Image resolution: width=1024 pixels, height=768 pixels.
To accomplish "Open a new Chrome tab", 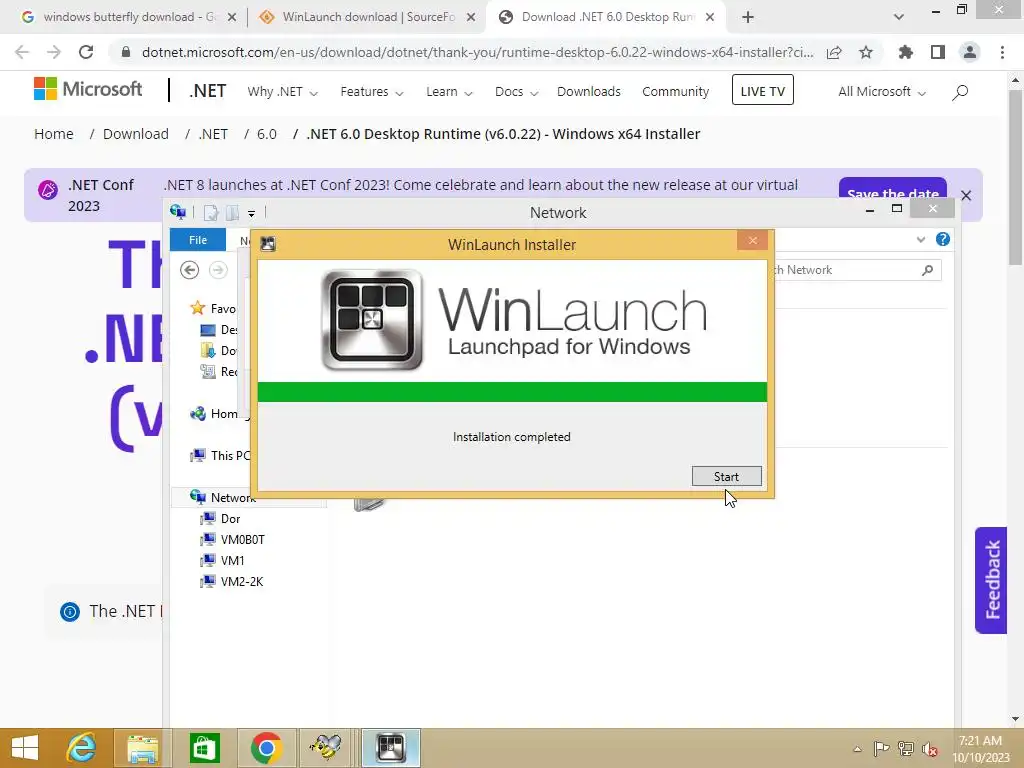I will coord(748,17).
